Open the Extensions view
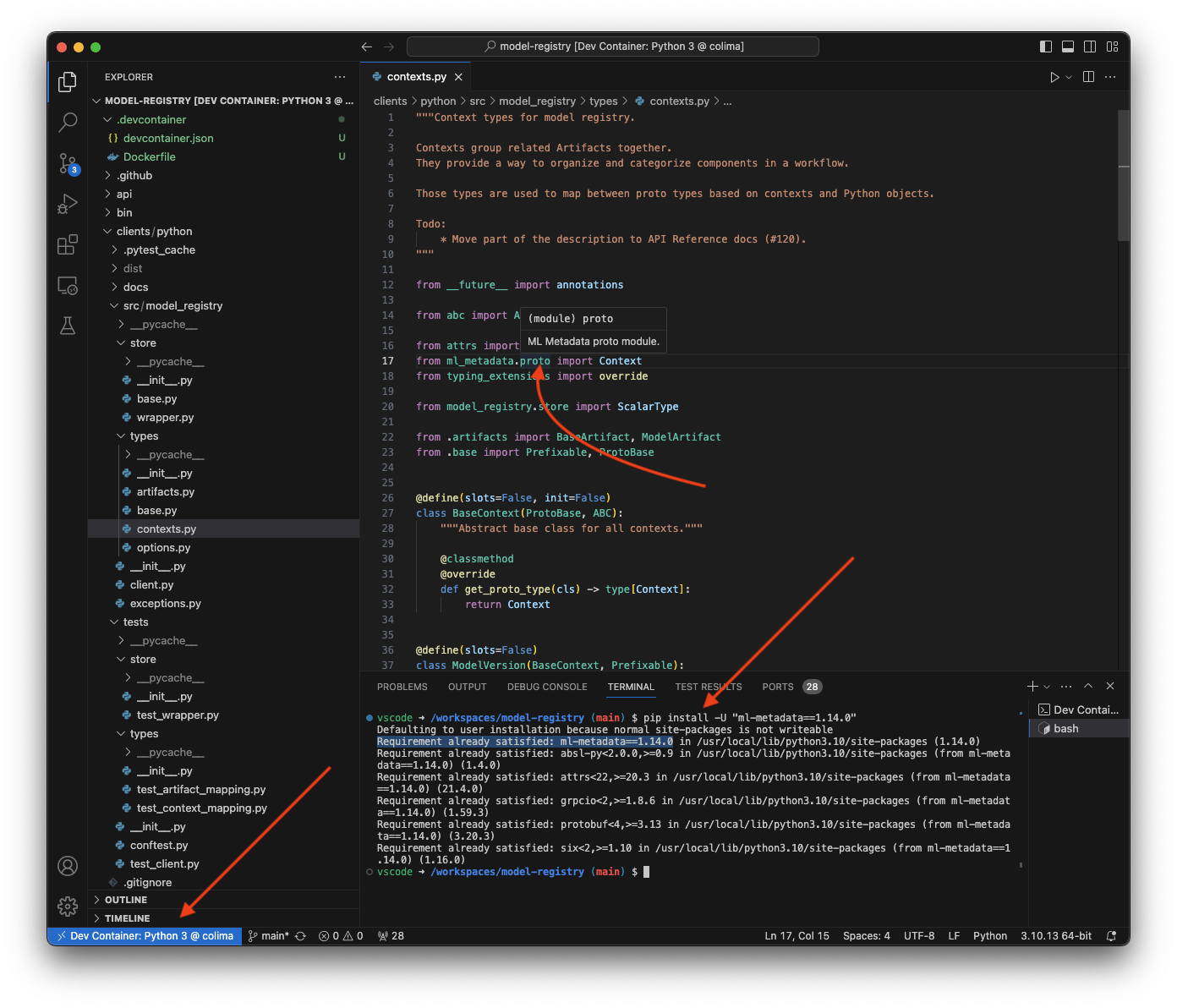Image resolution: width=1177 pixels, height=1008 pixels. click(68, 245)
